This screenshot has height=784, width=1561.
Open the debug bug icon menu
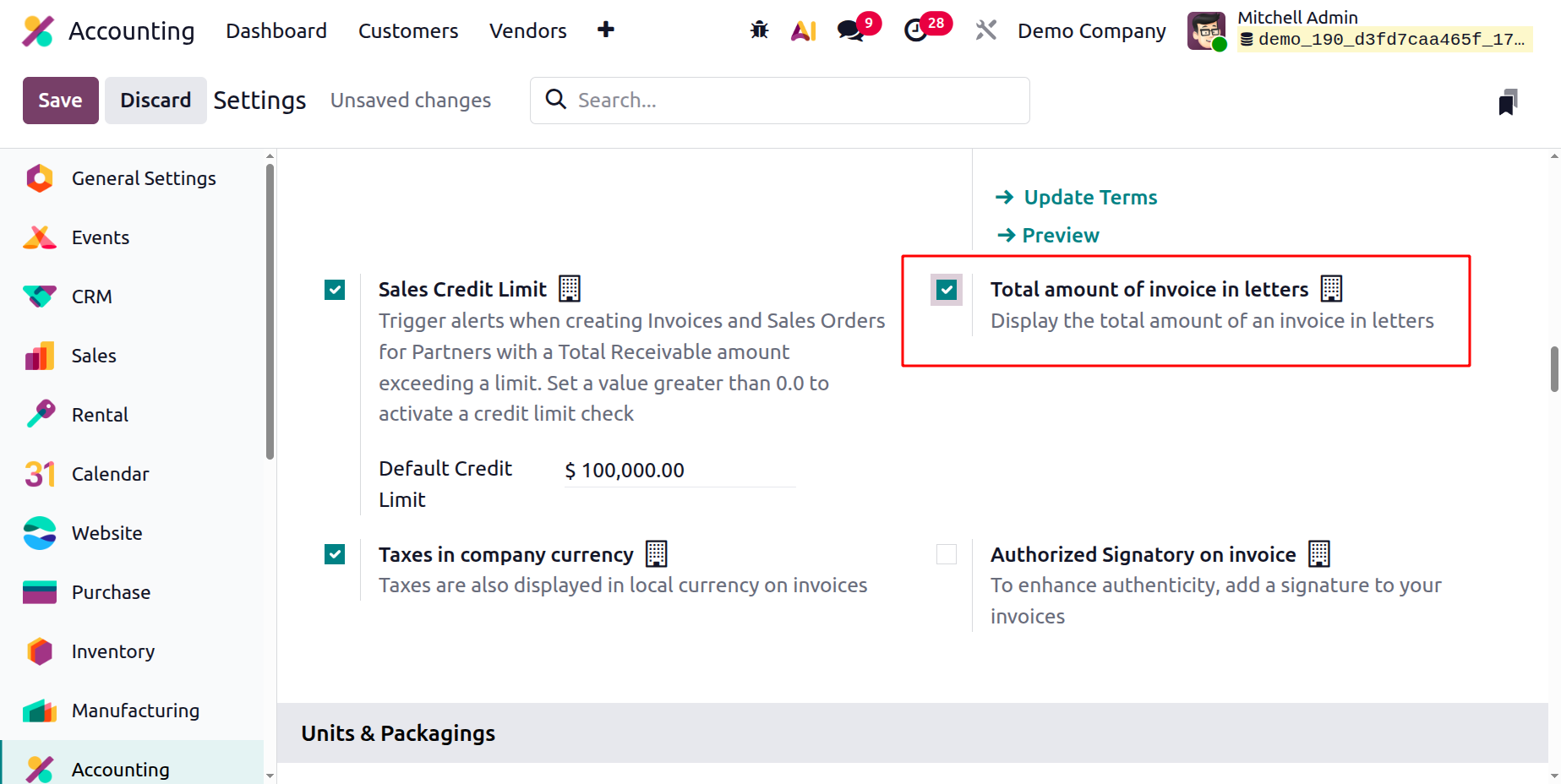tap(759, 30)
